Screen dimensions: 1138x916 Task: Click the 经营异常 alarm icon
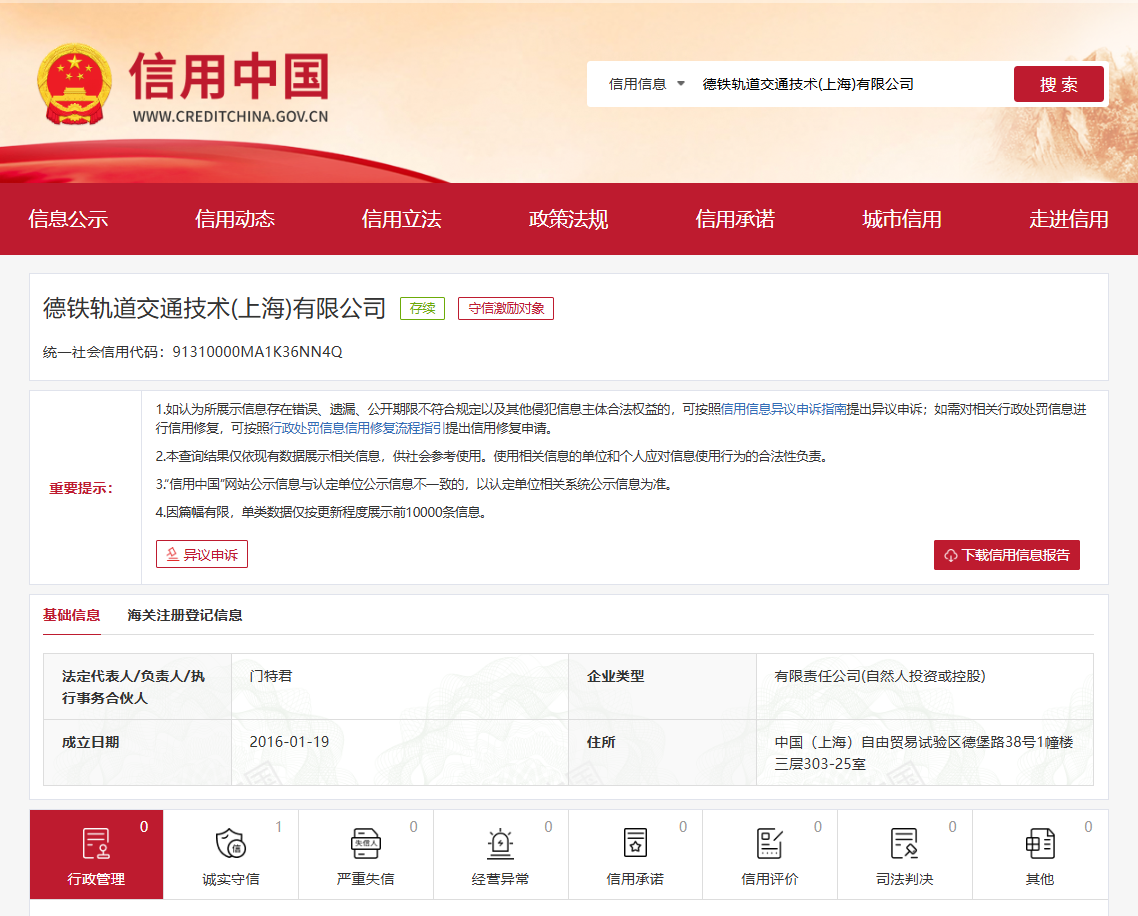click(x=500, y=844)
